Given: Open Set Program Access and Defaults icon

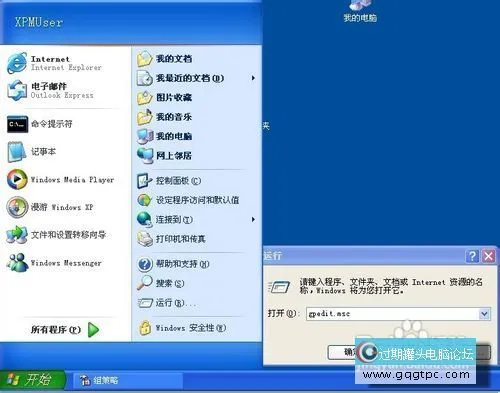Looking at the screenshot, I should (144, 200).
